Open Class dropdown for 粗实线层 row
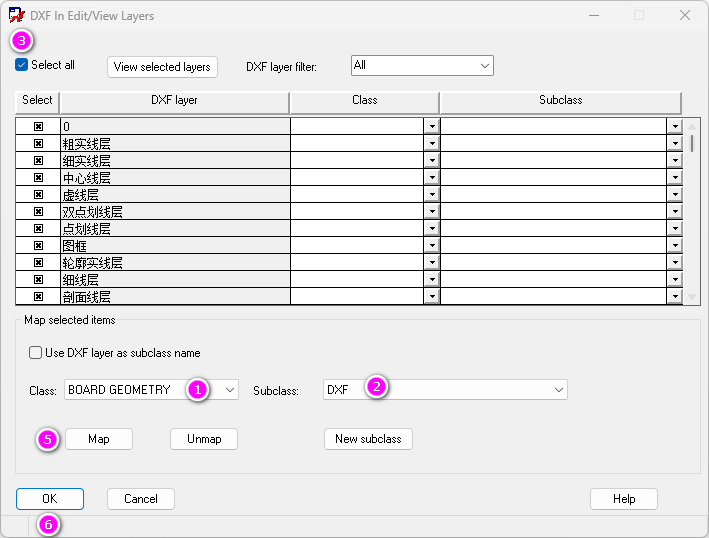The width and height of the screenshot is (709, 538). (x=432, y=144)
